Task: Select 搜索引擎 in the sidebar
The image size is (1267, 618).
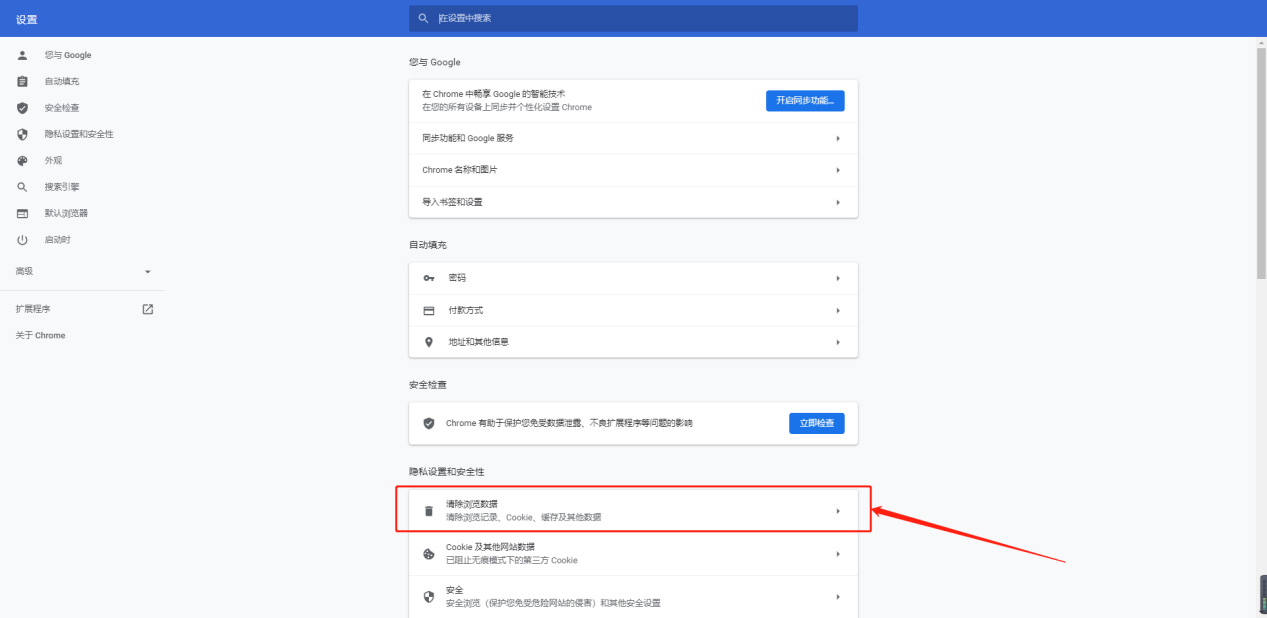Action: [62, 187]
